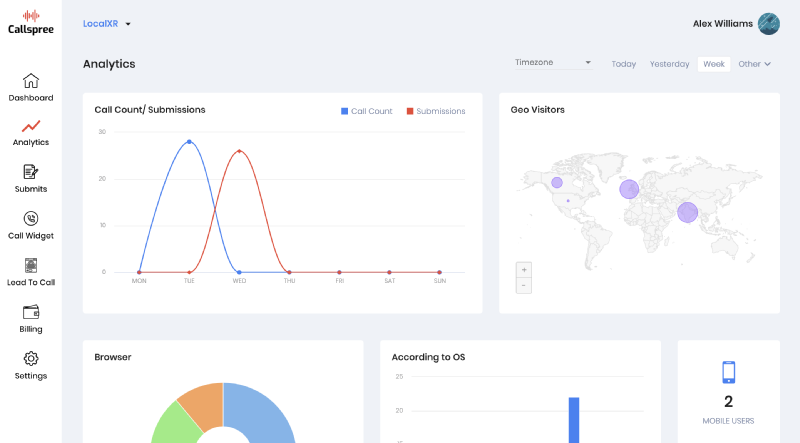800x443 pixels.
Task: Expand the LocalXR account dropdown arrow
Action: [x=128, y=24]
